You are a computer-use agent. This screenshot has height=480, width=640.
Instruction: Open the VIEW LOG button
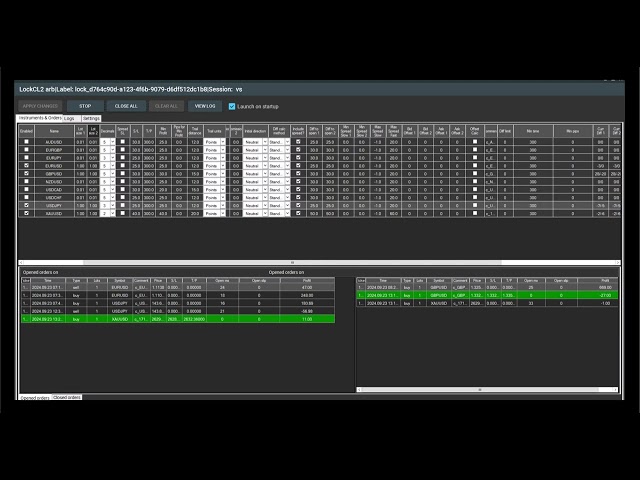[x=205, y=106]
